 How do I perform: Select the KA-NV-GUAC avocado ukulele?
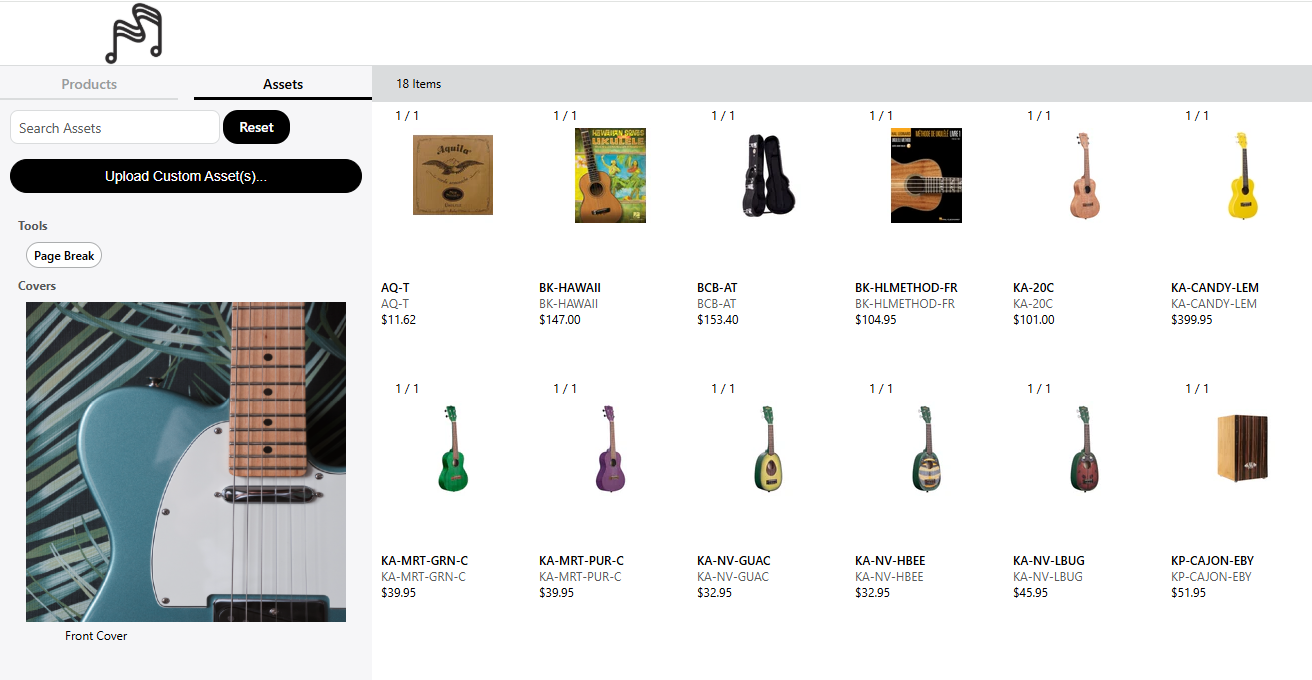click(769, 448)
